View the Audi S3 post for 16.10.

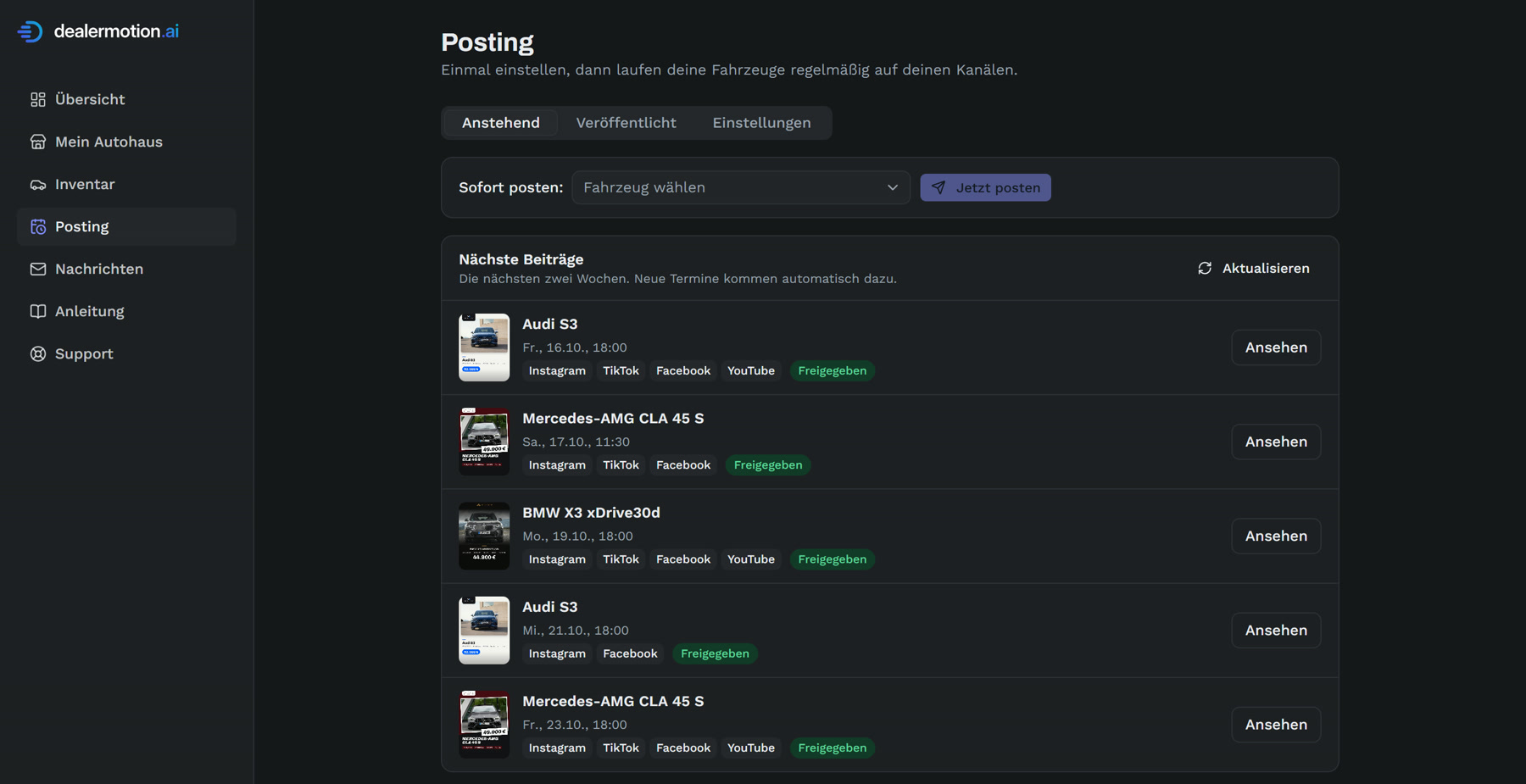[1276, 348]
